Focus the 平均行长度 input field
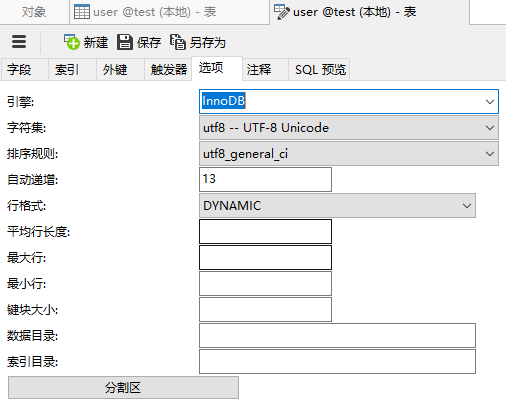Image resolution: width=506 pixels, height=403 pixels. tap(265, 231)
